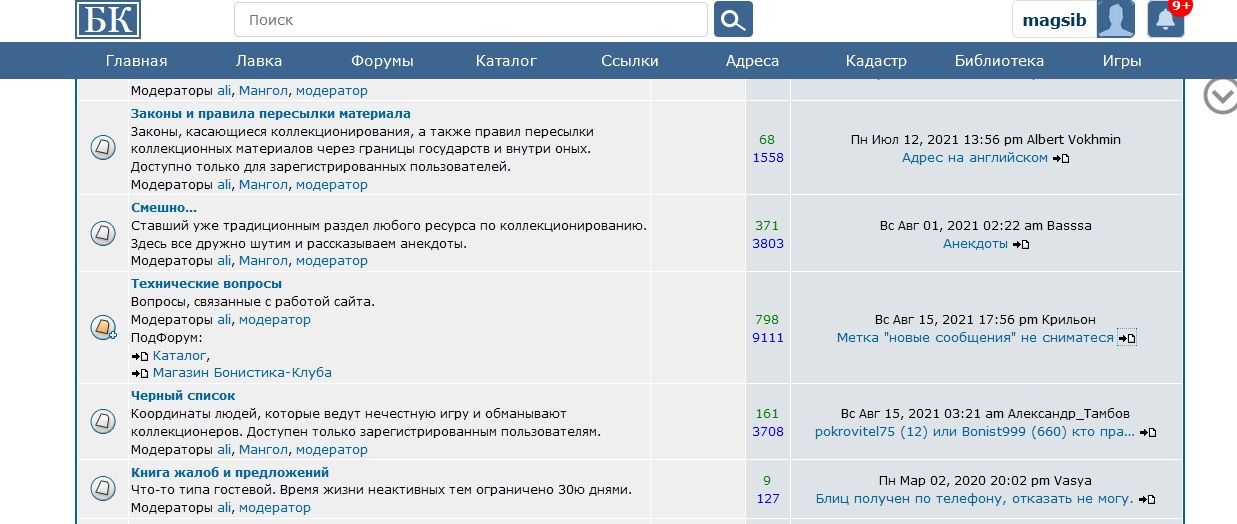Open the Форумы menu item
This screenshot has width=1237, height=524.
click(382, 61)
